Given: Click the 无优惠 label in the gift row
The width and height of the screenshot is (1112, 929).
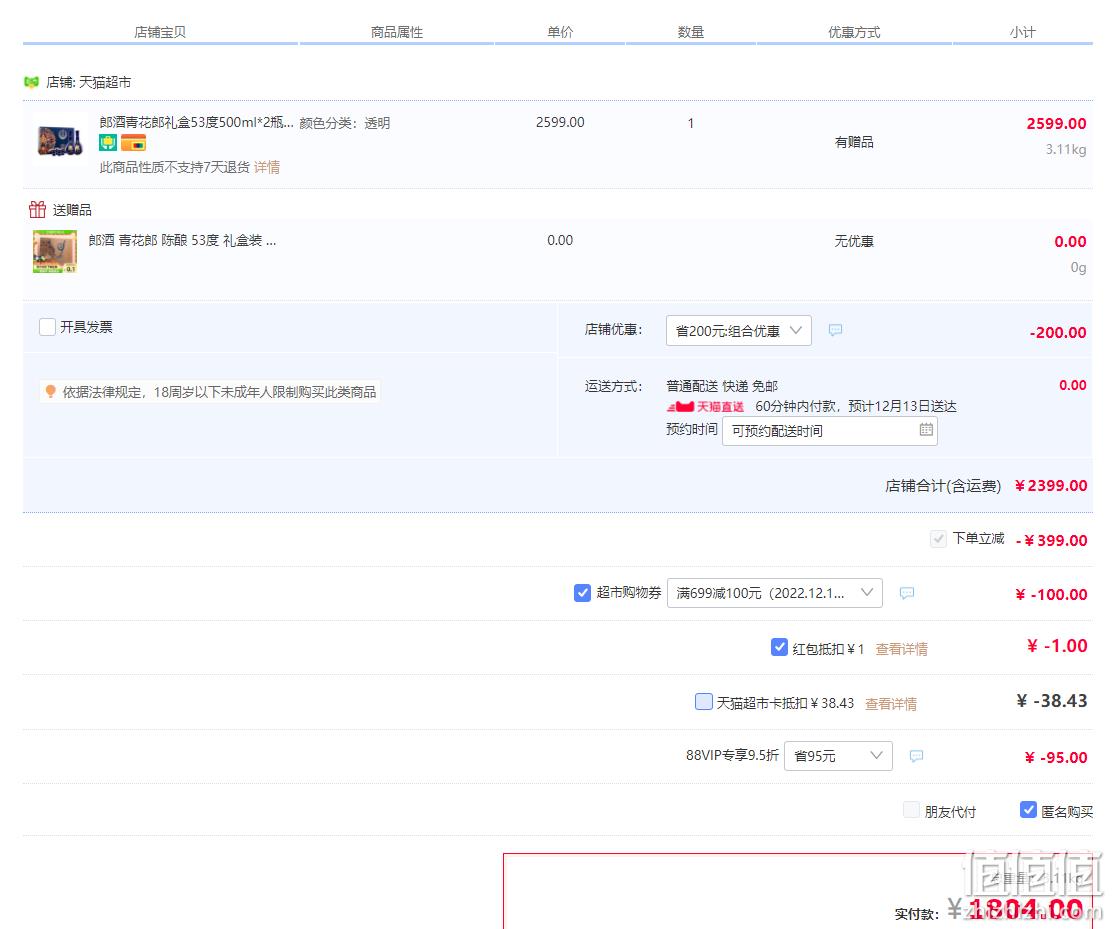Looking at the screenshot, I should pos(854,241).
